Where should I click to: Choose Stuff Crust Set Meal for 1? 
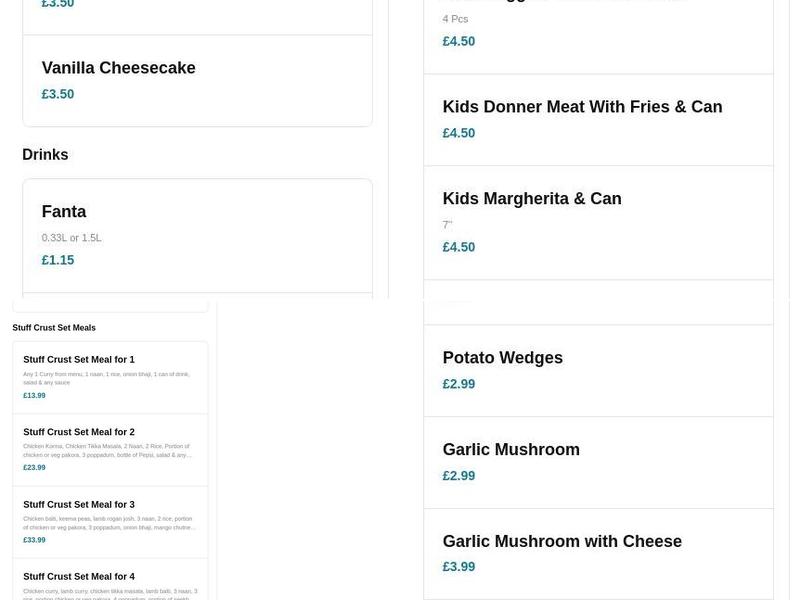pos(79,360)
